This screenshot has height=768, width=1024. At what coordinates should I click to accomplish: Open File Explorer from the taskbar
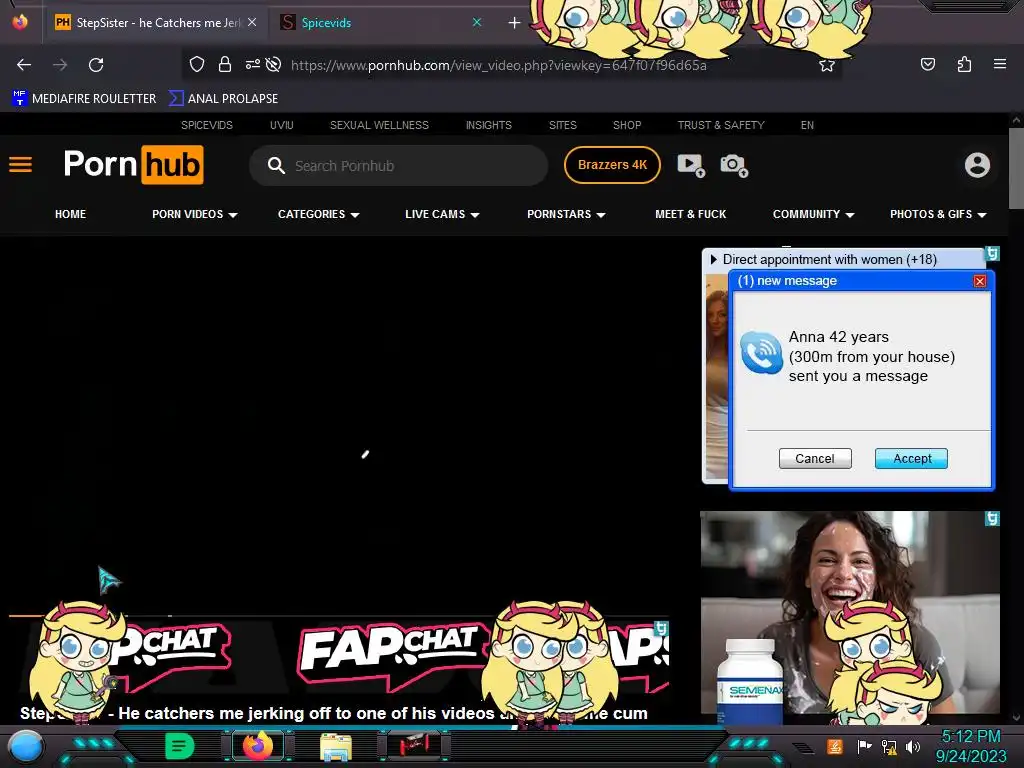click(336, 746)
